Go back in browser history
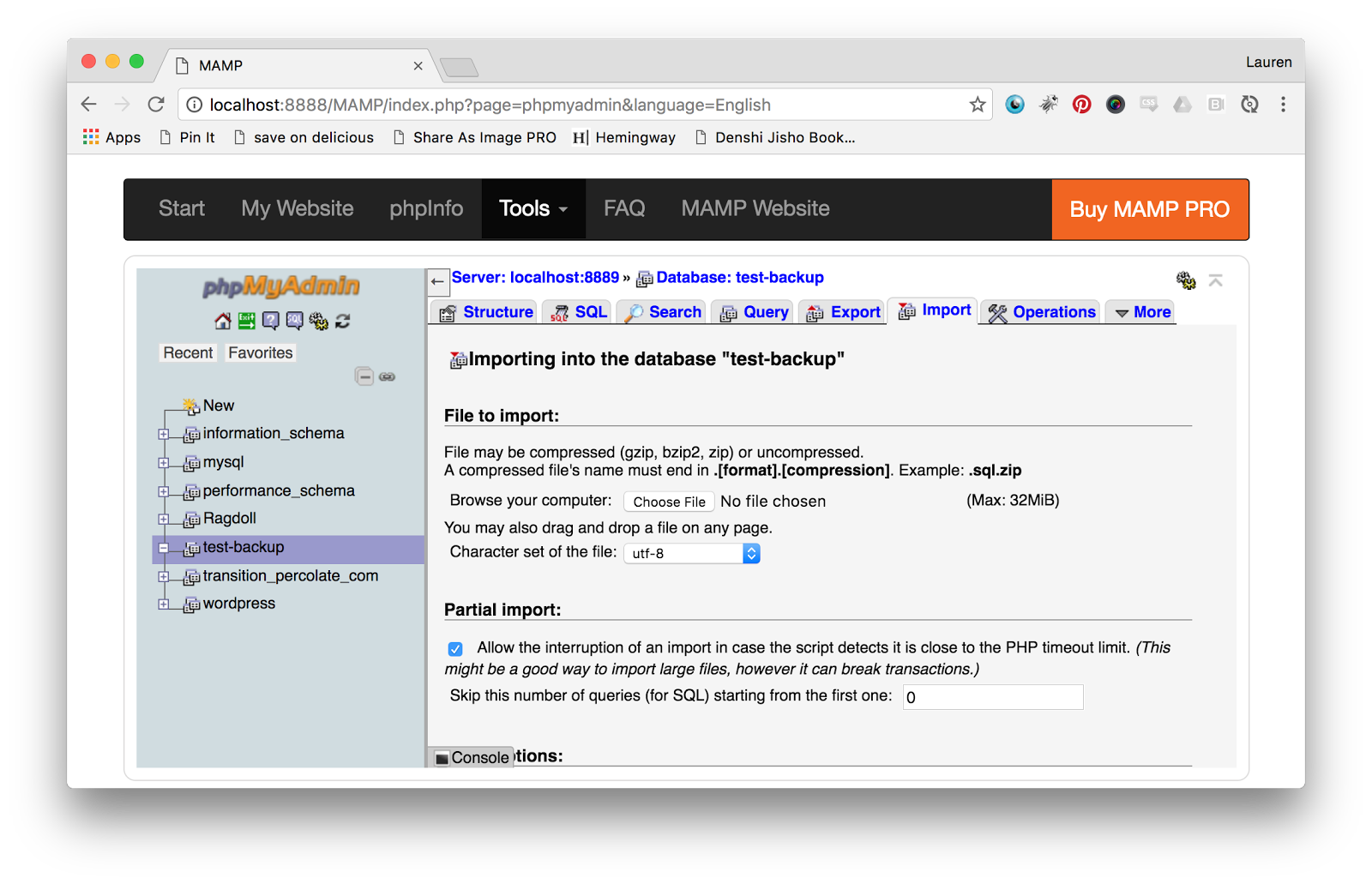Viewport: 1372px width, 884px height. coord(88,105)
